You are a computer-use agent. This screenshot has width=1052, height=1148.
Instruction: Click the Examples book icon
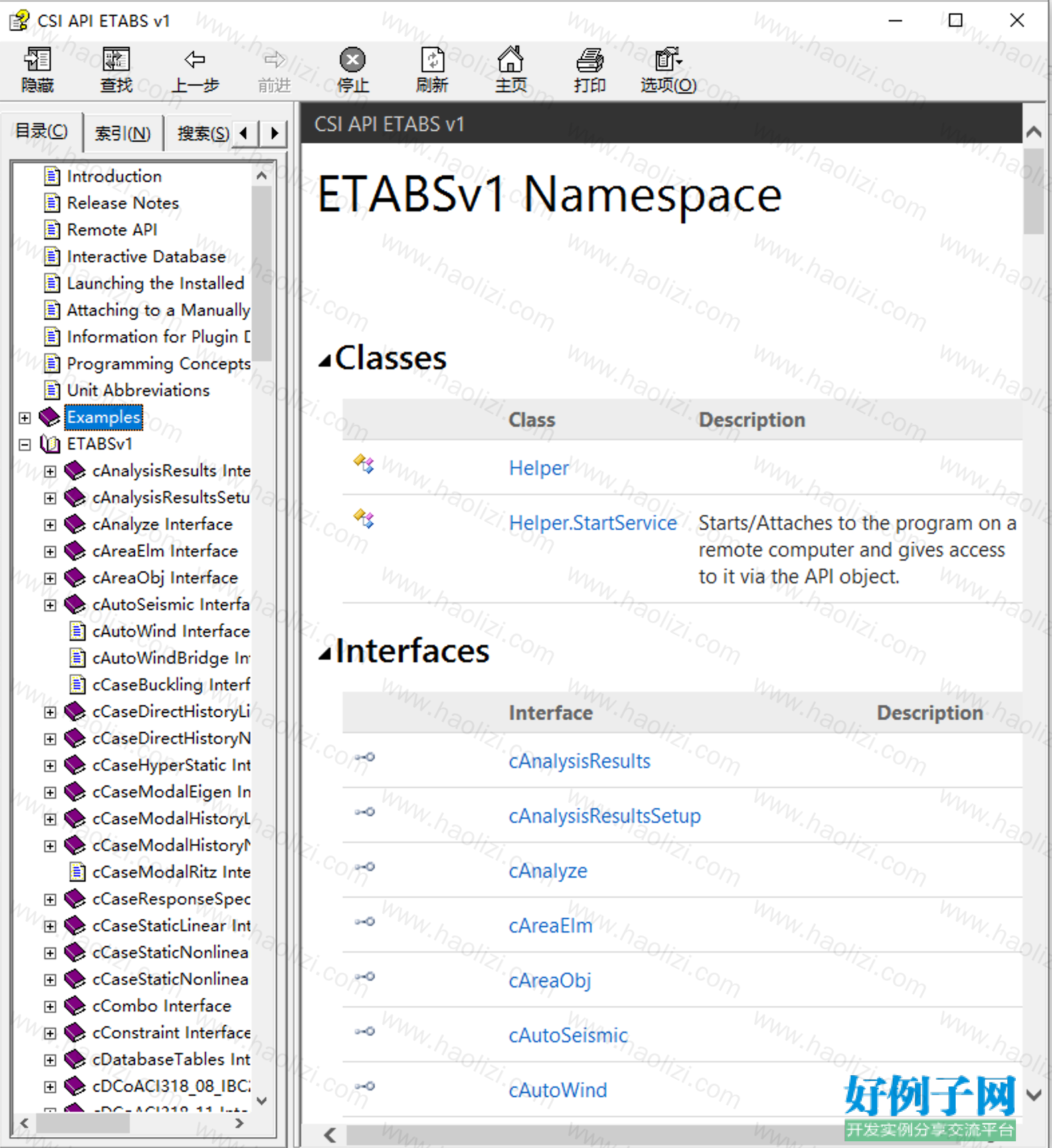(49, 417)
